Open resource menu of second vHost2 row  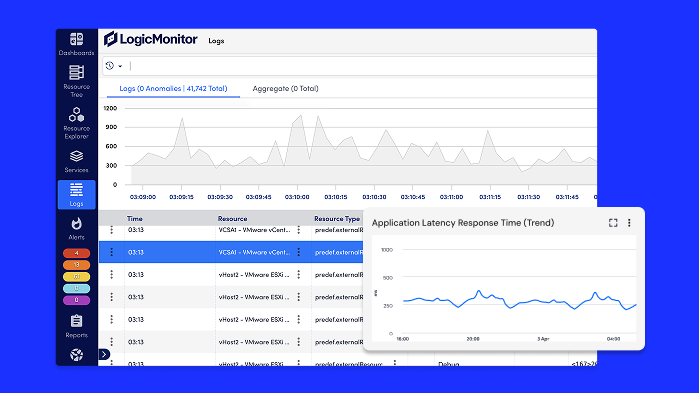pos(299,297)
